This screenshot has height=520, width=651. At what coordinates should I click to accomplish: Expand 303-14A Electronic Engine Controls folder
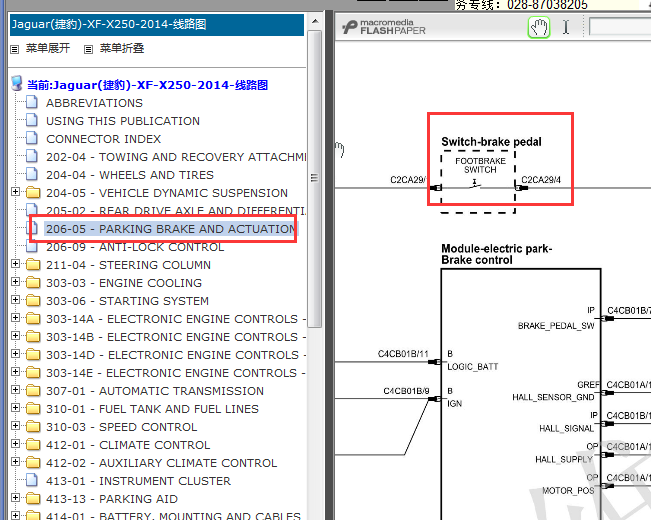coord(15,317)
